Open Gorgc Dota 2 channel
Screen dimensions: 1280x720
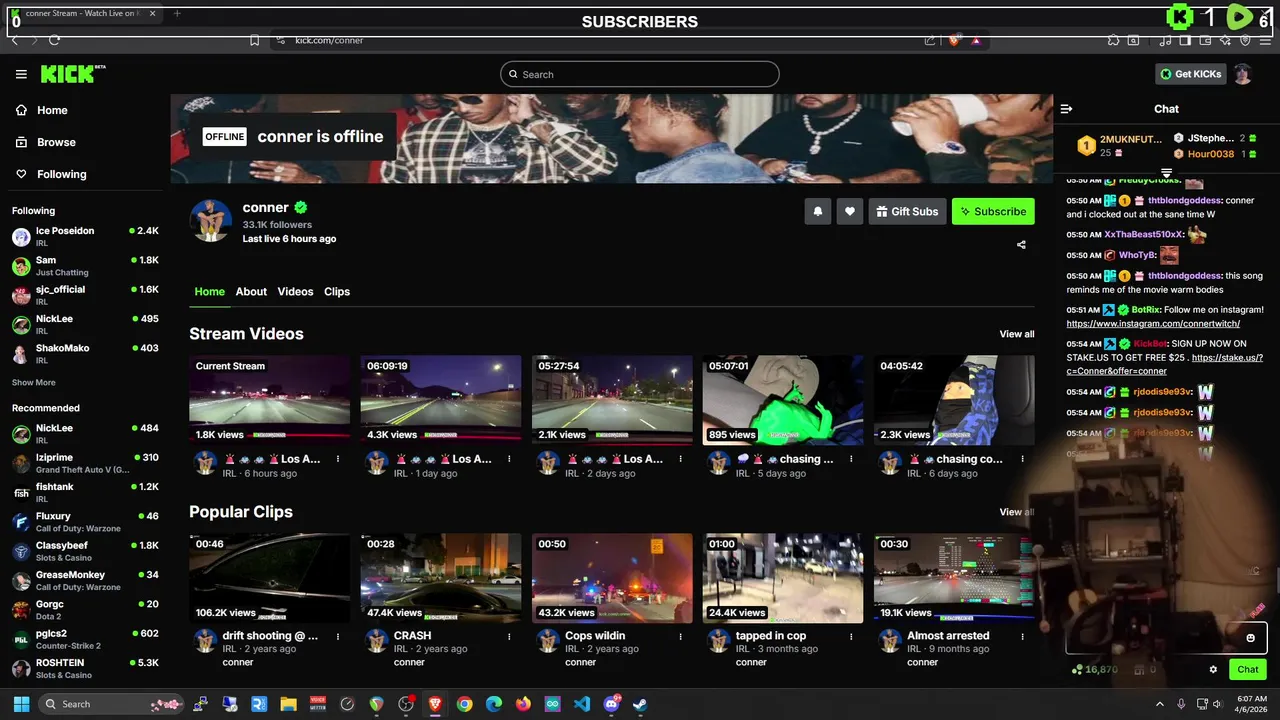pyautogui.click(x=85, y=610)
